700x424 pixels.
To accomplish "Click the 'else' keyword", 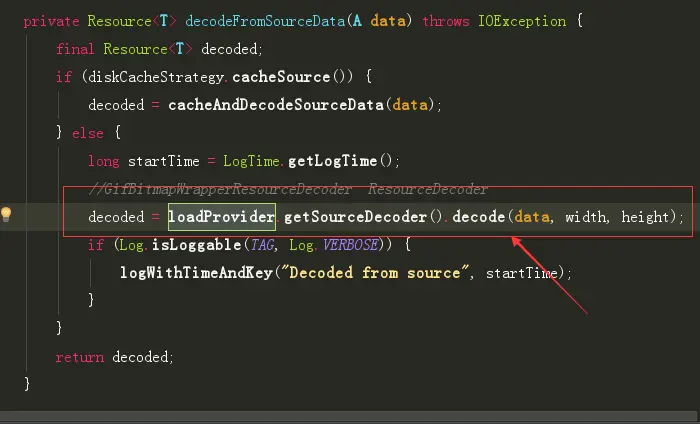I will [x=88, y=133].
